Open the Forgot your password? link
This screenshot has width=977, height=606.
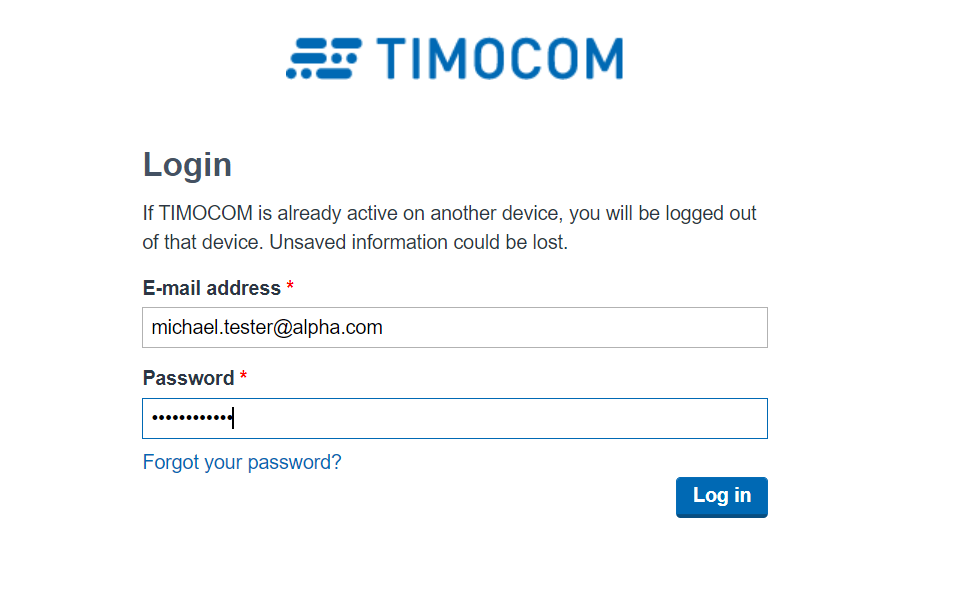(242, 462)
